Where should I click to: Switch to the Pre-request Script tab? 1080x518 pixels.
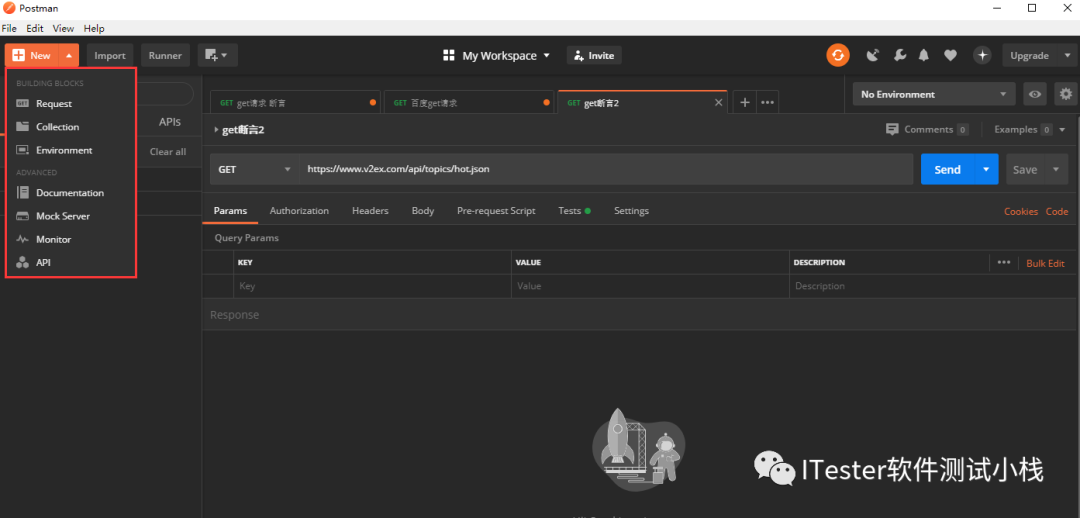pos(496,211)
